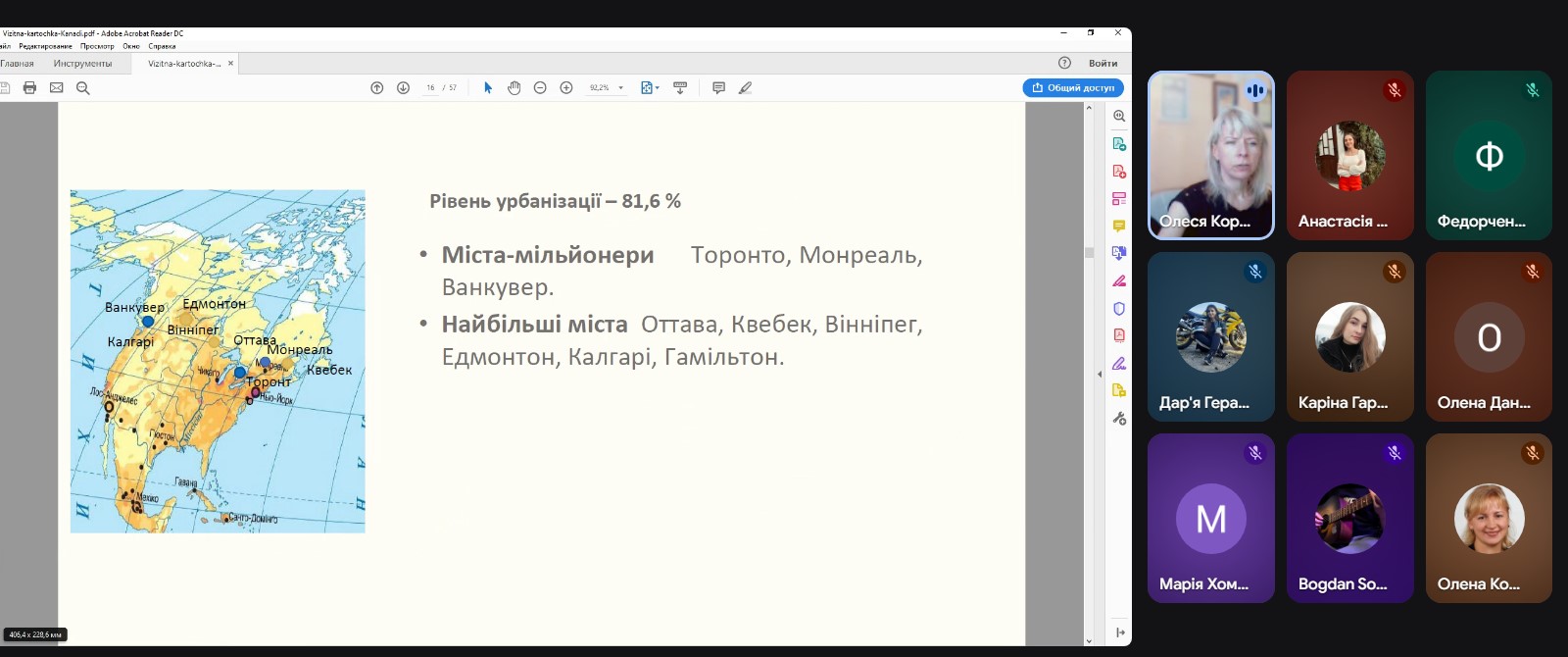Open the zoom percentage dropdown
Viewport: 1568px width, 657px height.
(x=620, y=88)
